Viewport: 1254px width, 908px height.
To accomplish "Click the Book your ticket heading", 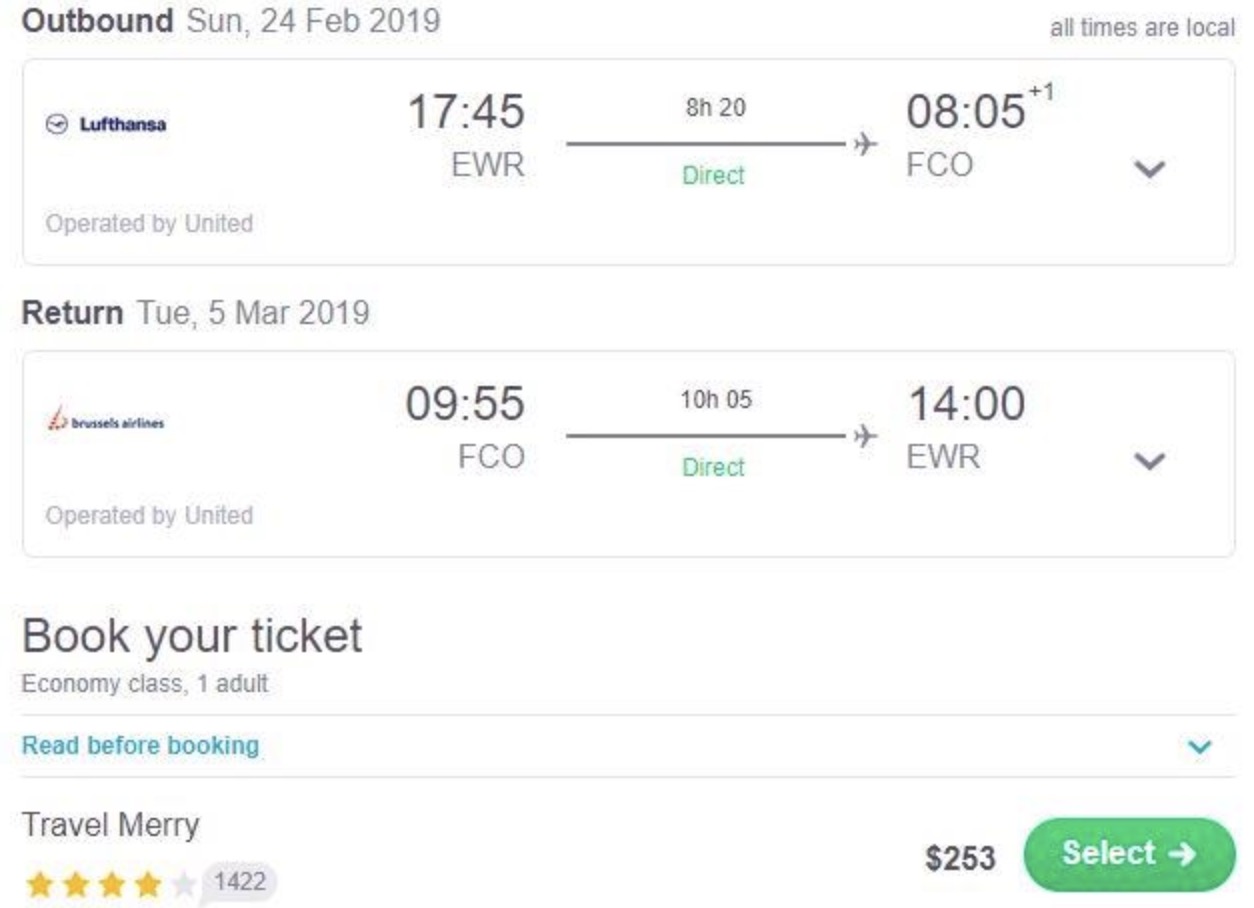I will (192, 637).
